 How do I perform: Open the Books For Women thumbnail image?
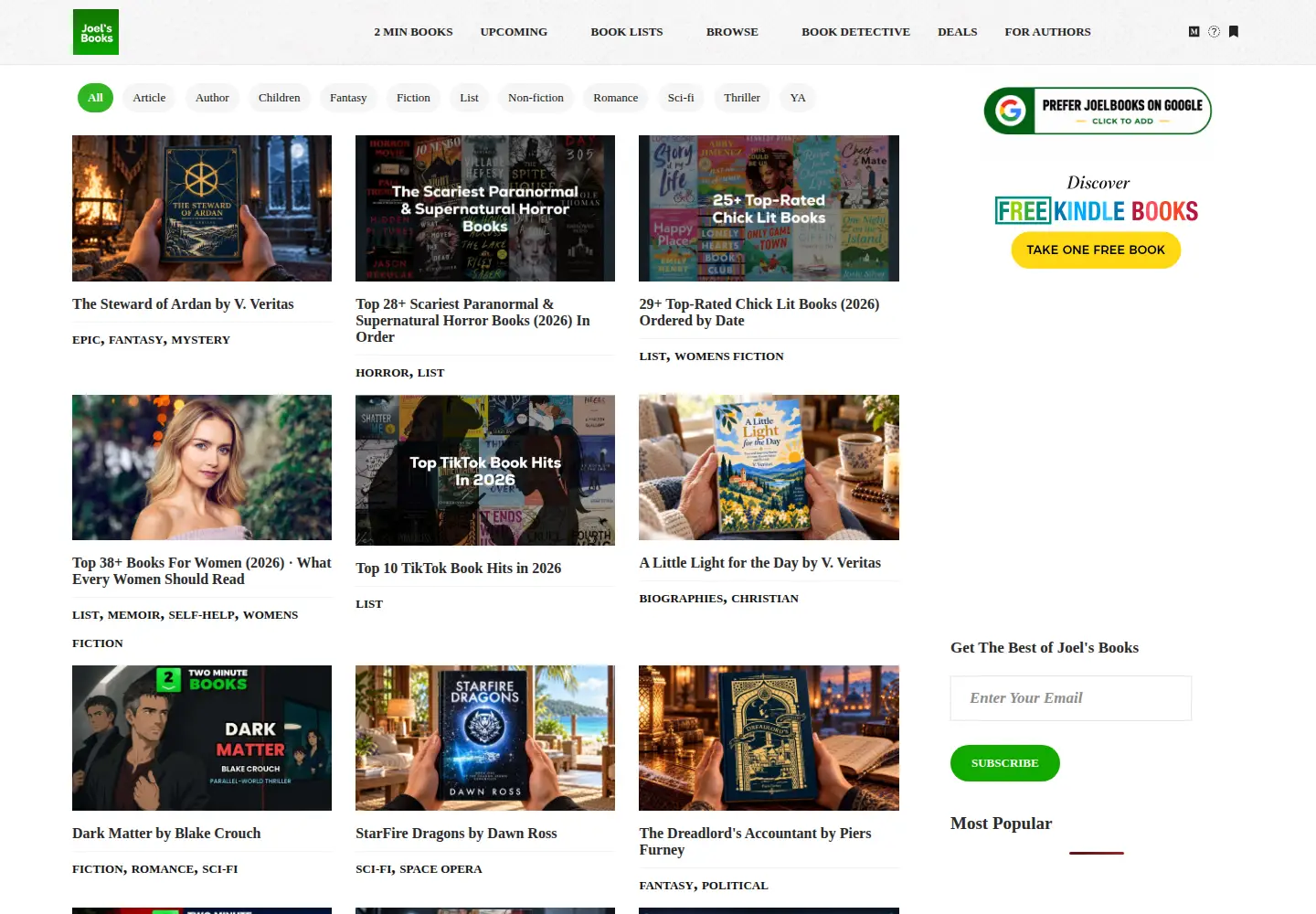[202, 468]
